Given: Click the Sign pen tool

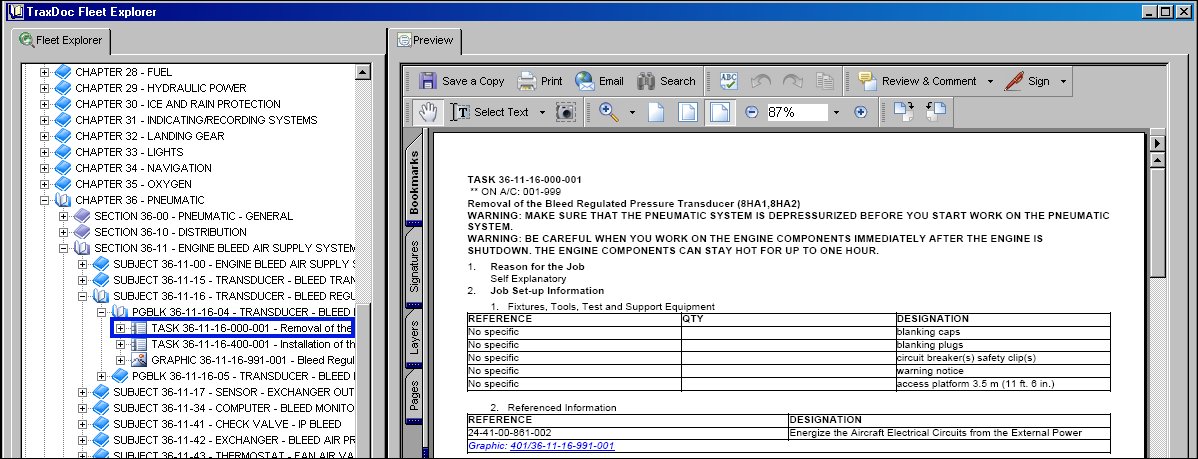Looking at the screenshot, I should click(x=1028, y=81).
